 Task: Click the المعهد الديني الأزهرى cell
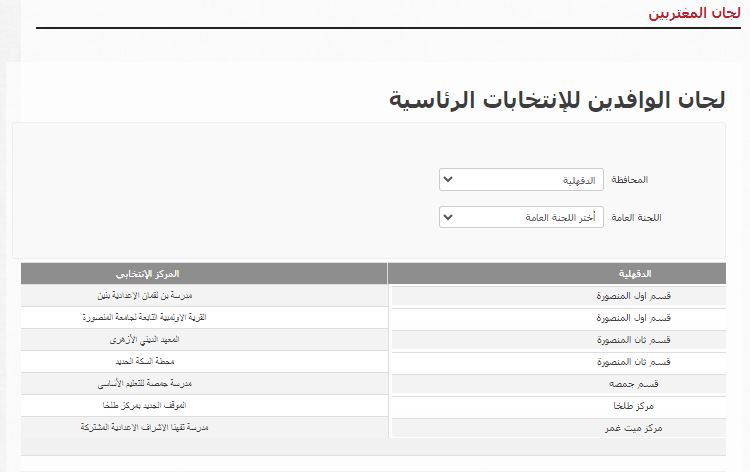(x=204, y=340)
